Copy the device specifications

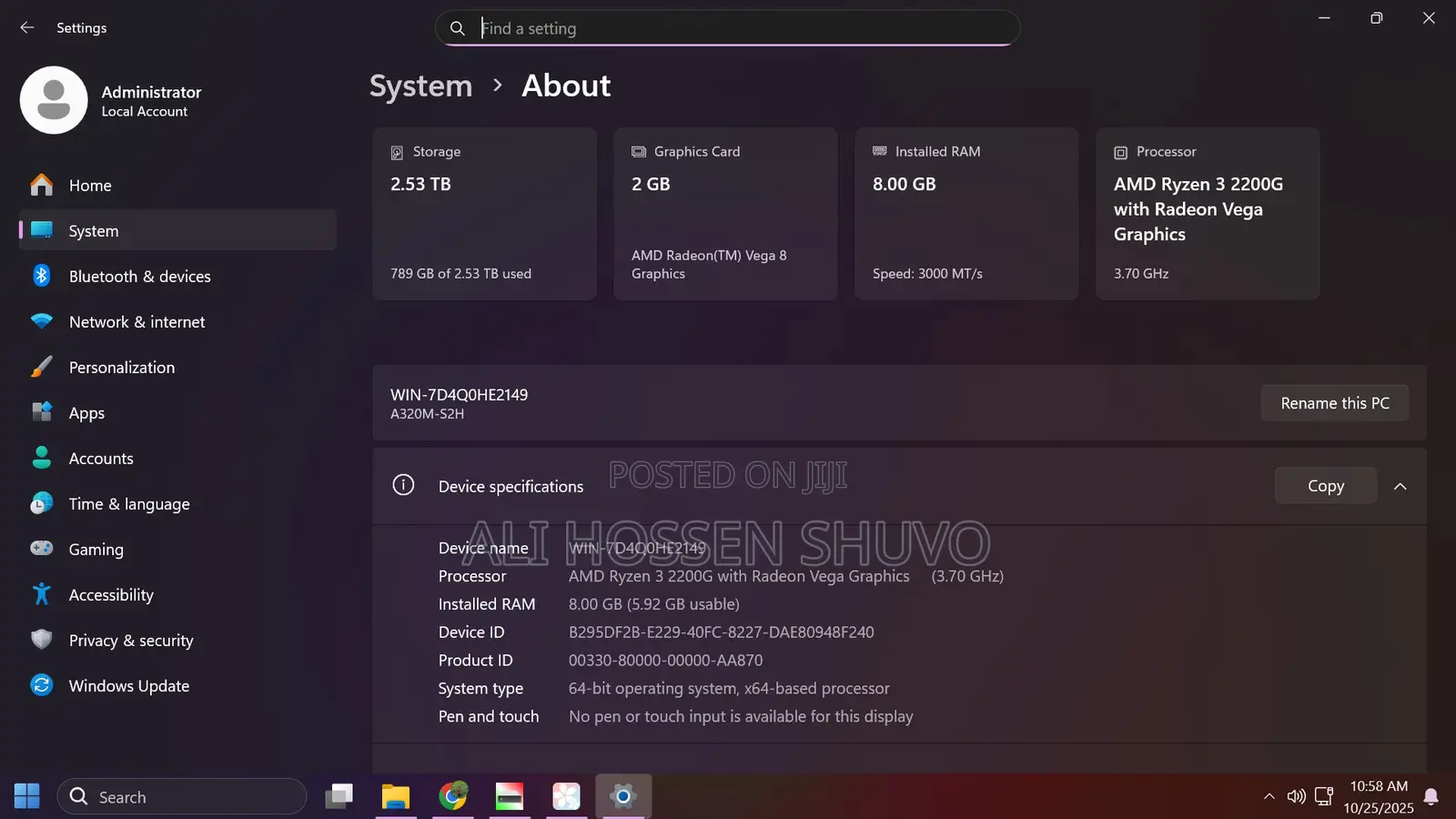coord(1325,485)
